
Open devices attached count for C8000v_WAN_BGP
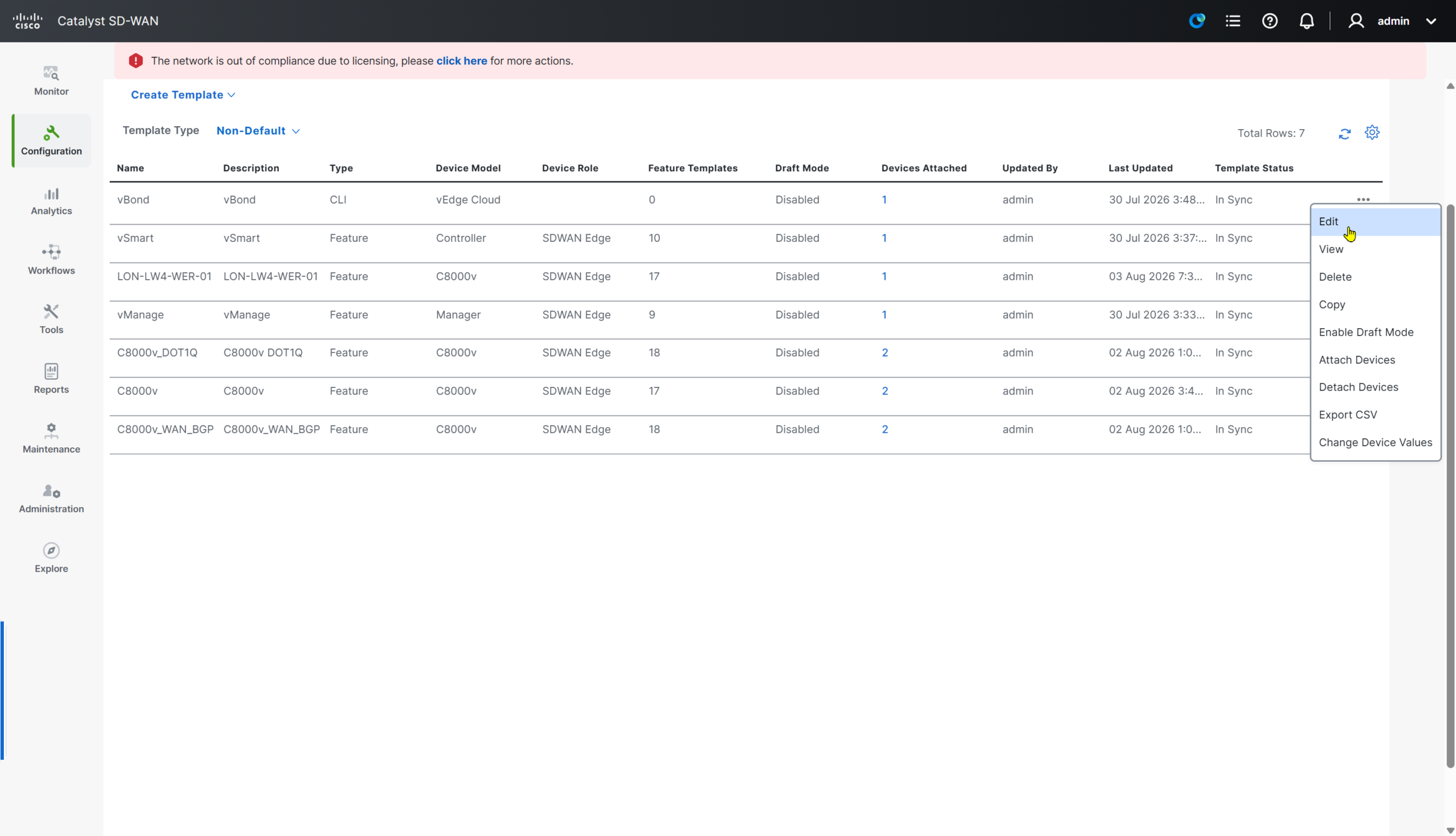885,429
